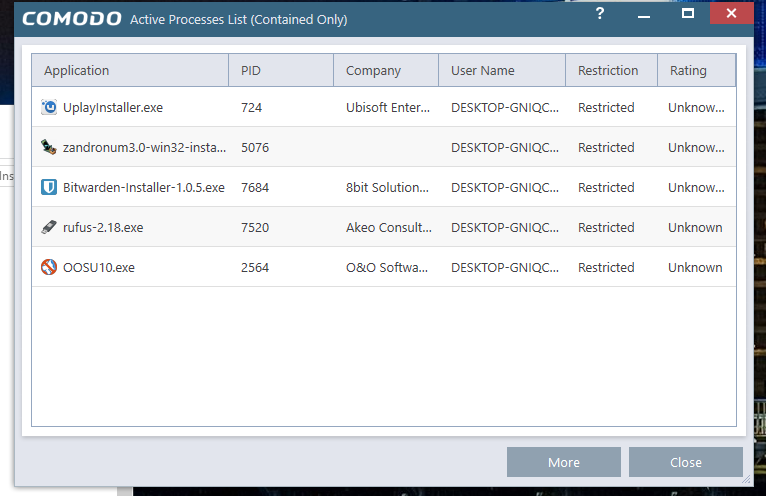The height and width of the screenshot is (496, 766).
Task: Select the UplayInstaller.exe row name
Action: pyautogui.click(x=113, y=108)
